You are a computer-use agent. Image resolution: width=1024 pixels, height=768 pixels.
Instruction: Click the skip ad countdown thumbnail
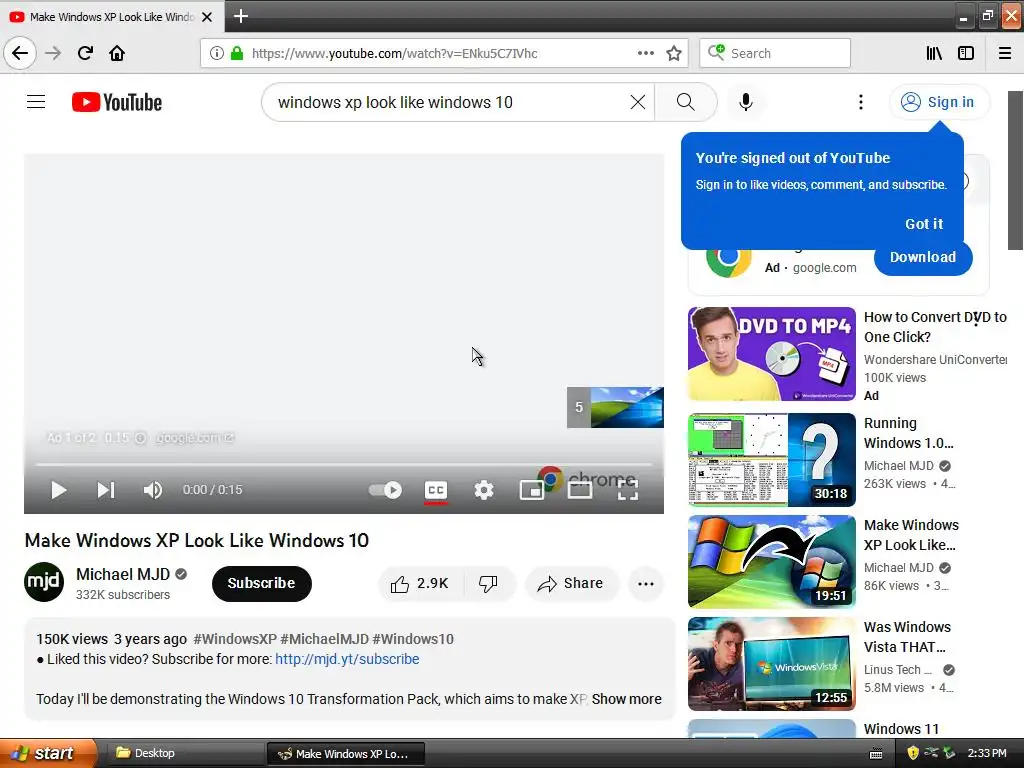click(x=615, y=407)
